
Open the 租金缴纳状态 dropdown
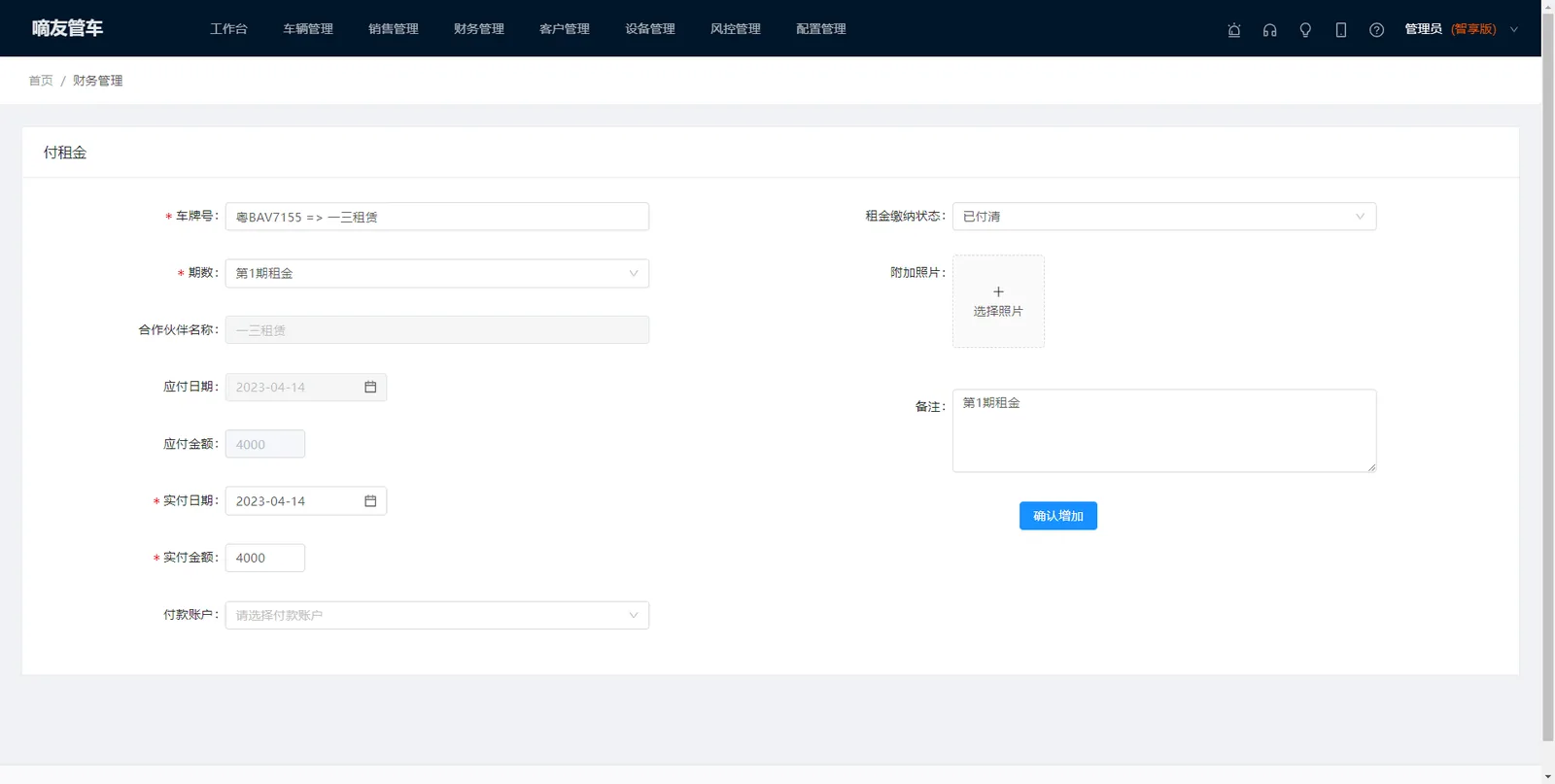tap(1164, 217)
